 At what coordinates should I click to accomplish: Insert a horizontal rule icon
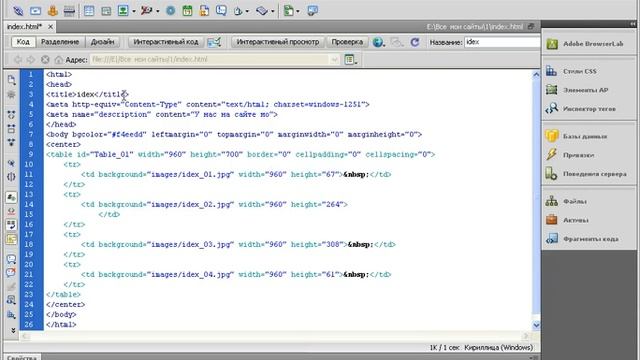click(x=69, y=11)
